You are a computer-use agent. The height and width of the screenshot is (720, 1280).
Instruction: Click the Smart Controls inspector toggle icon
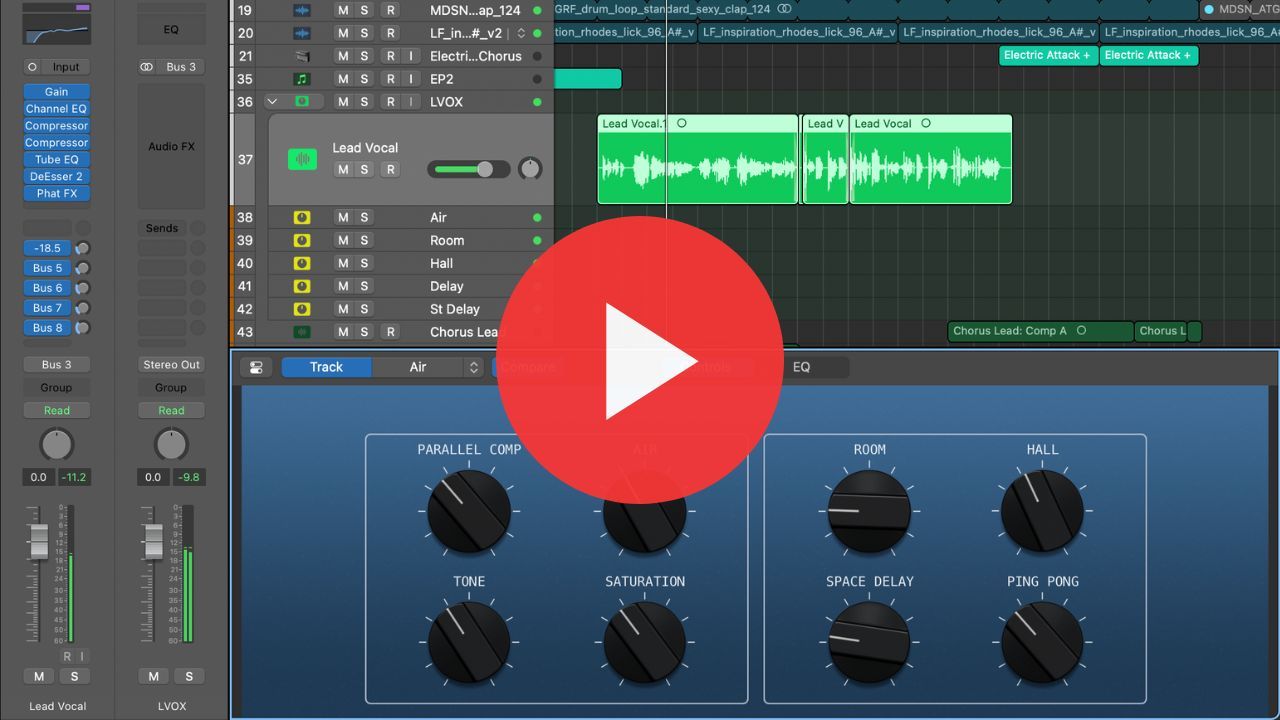256,367
